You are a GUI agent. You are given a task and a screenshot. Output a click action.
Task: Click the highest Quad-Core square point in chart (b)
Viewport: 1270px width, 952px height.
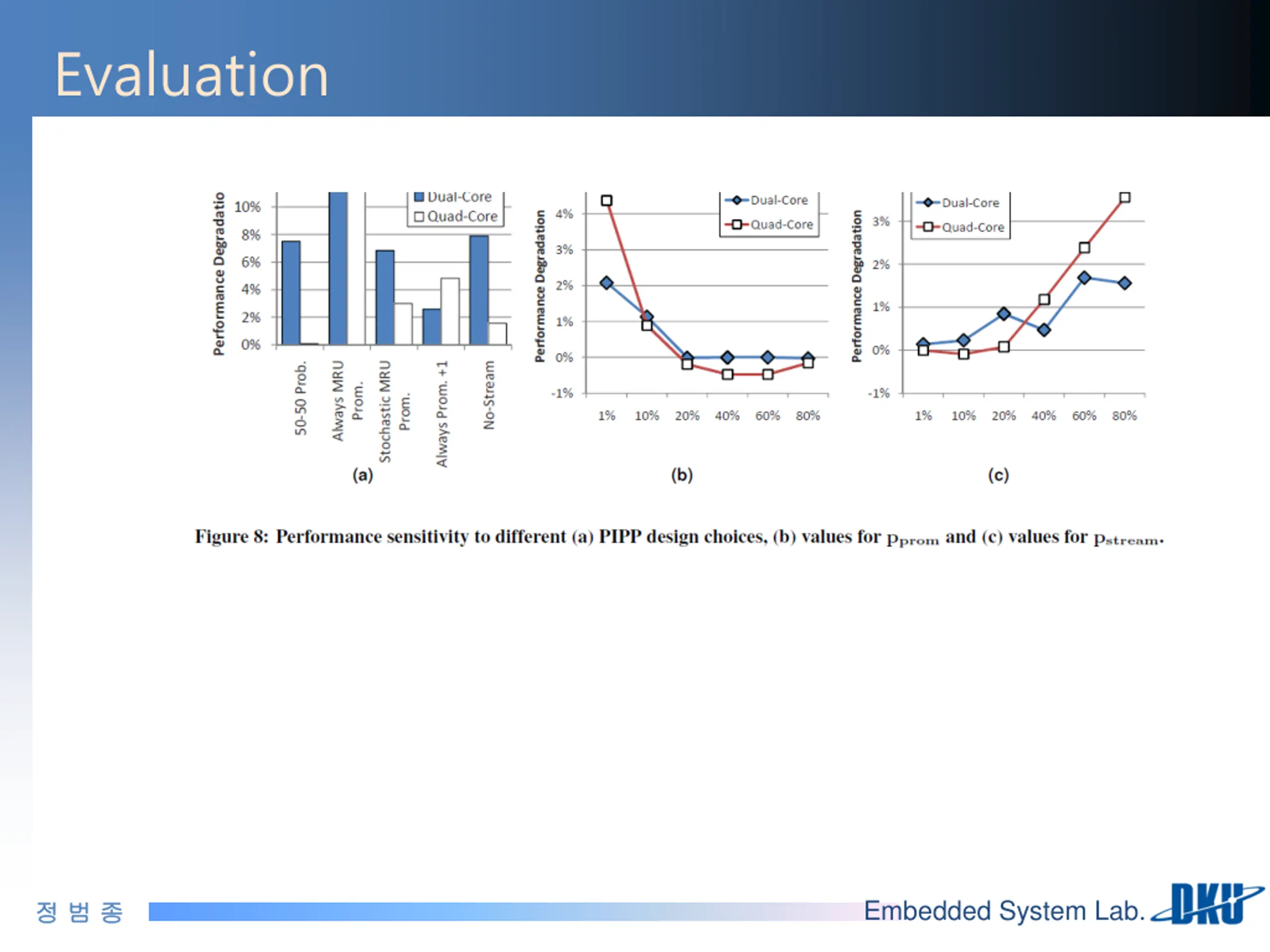point(606,200)
